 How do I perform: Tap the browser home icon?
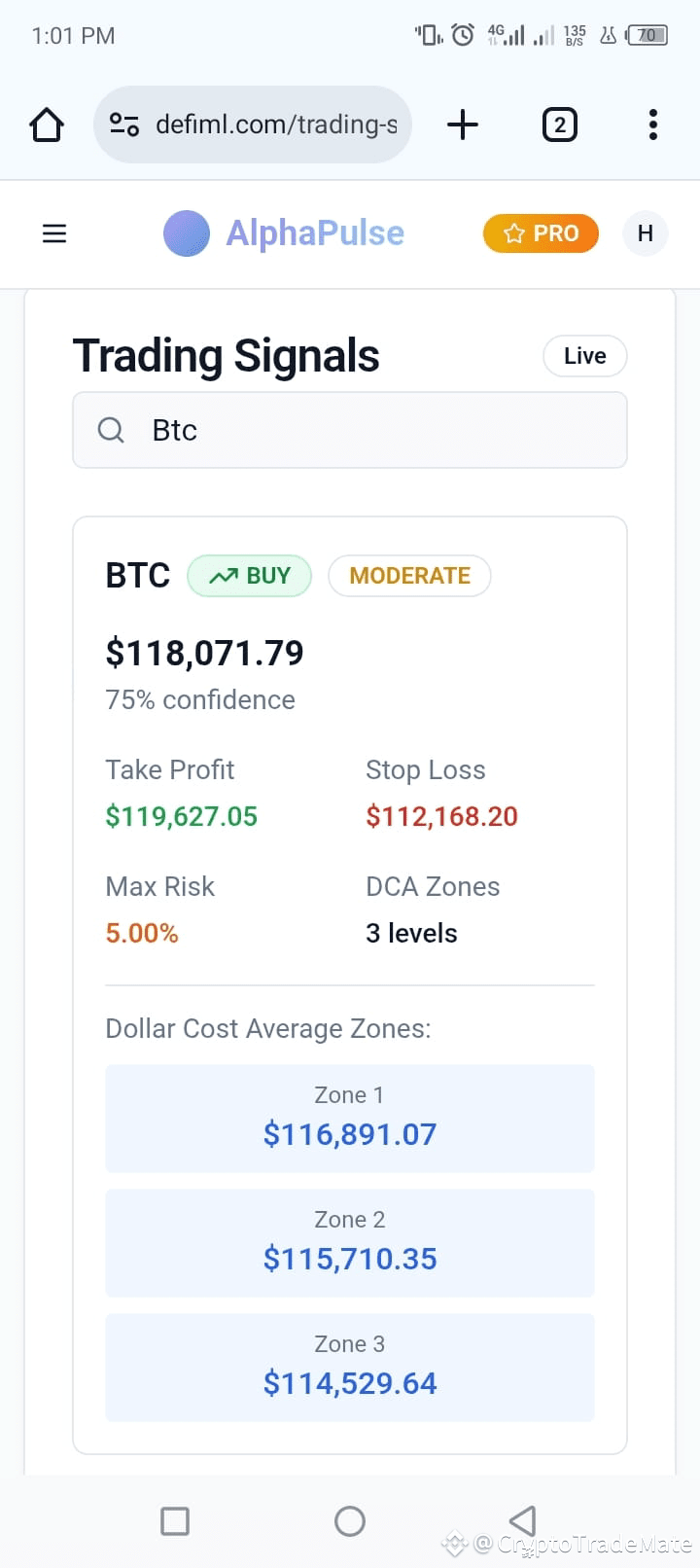coord(47,125)
